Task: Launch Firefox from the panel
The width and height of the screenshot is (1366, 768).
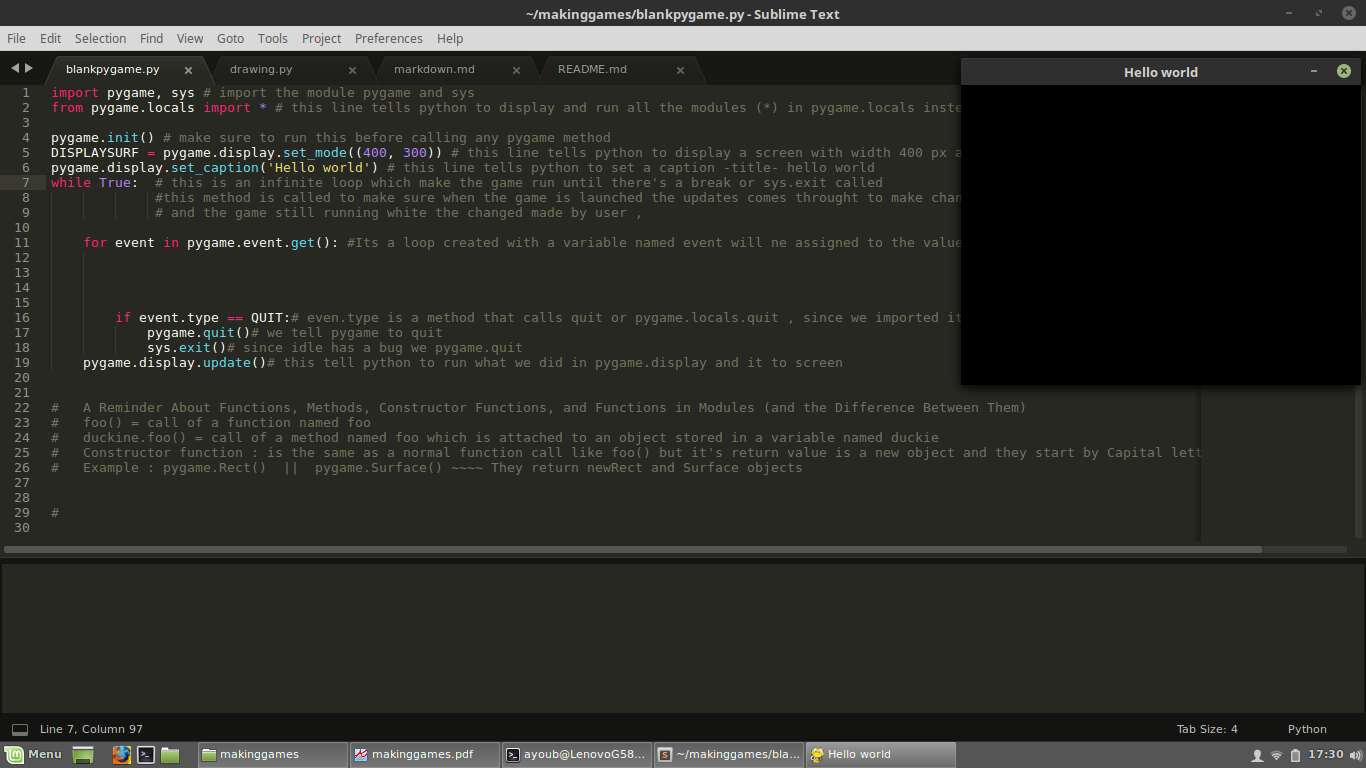Action: coord(121,755)
